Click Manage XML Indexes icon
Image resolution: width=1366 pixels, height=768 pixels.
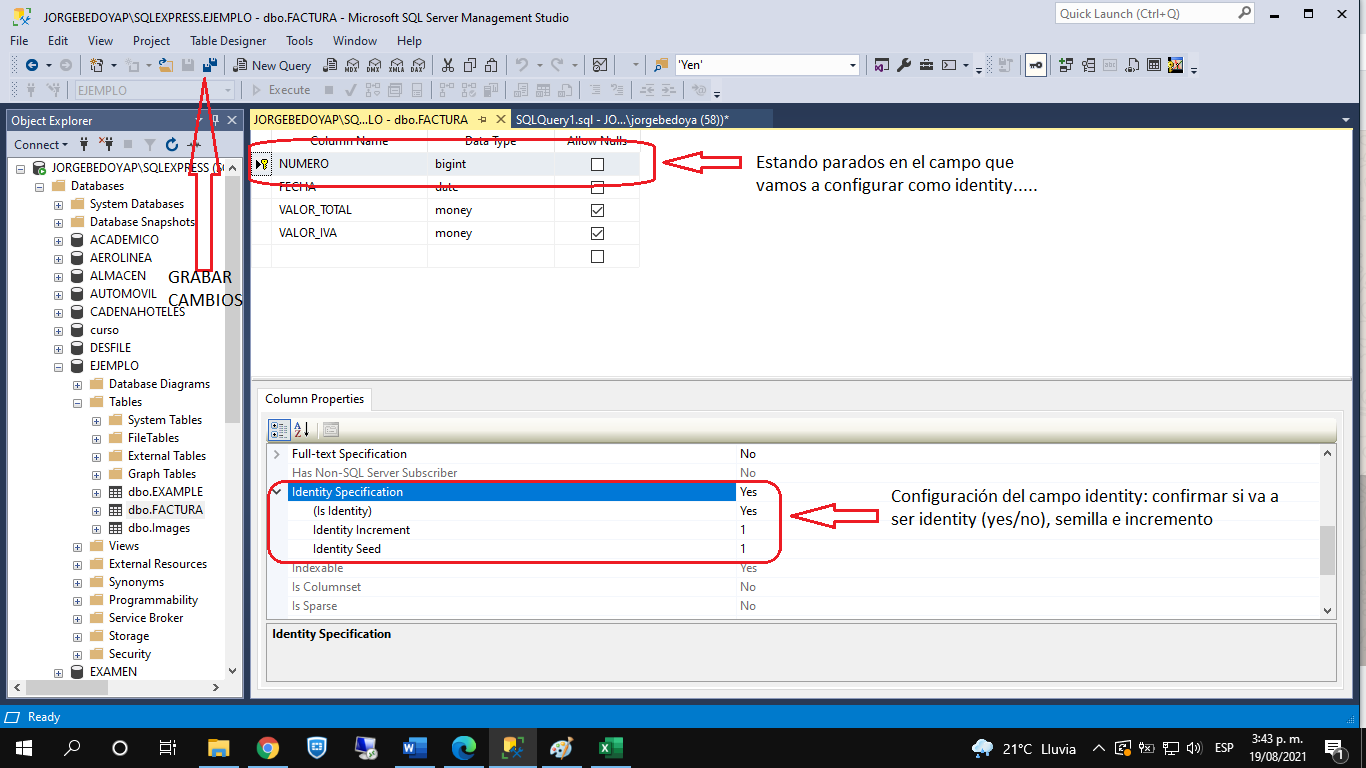(1131, 65)
